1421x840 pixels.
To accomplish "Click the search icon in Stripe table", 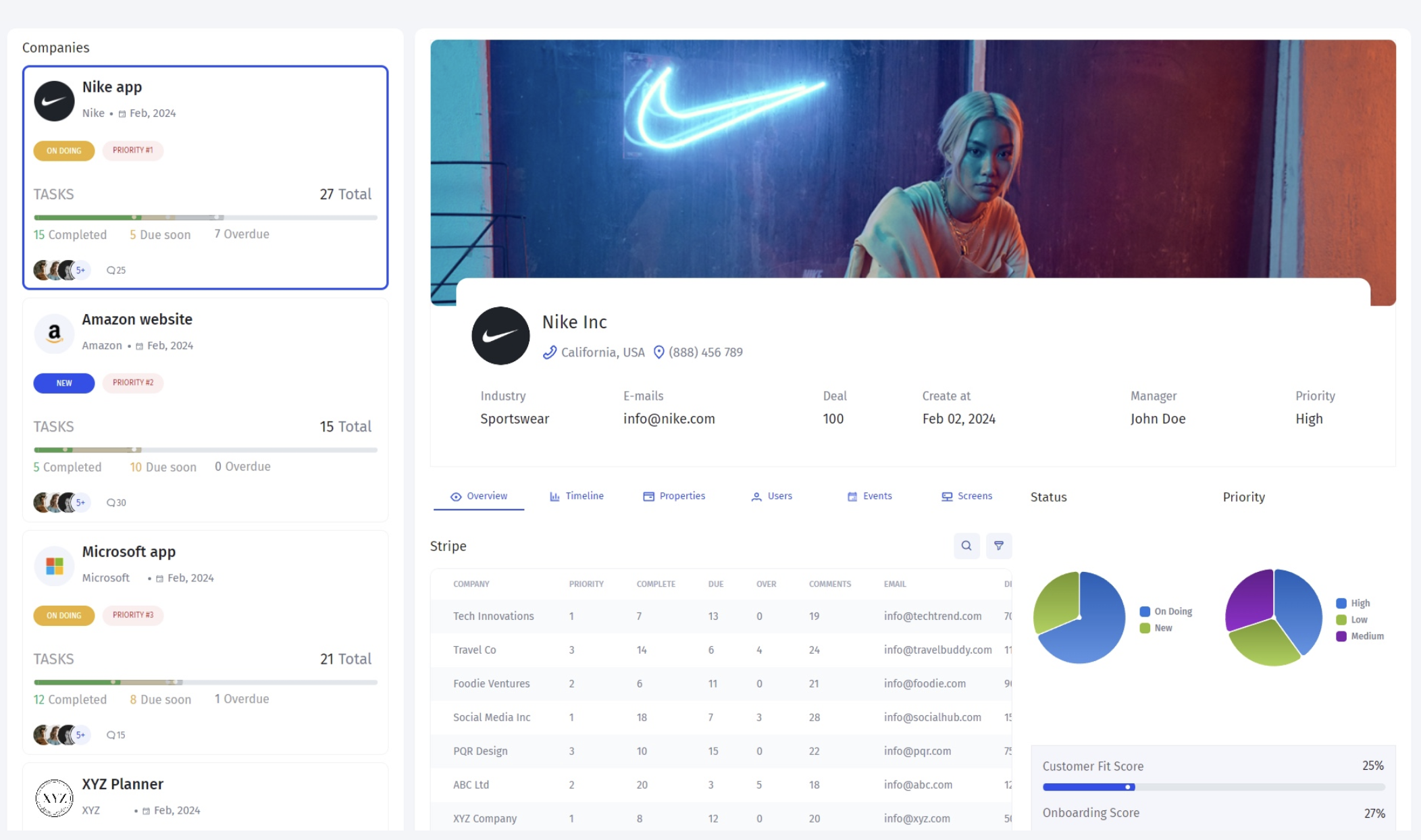I will (x=966, y=546).
